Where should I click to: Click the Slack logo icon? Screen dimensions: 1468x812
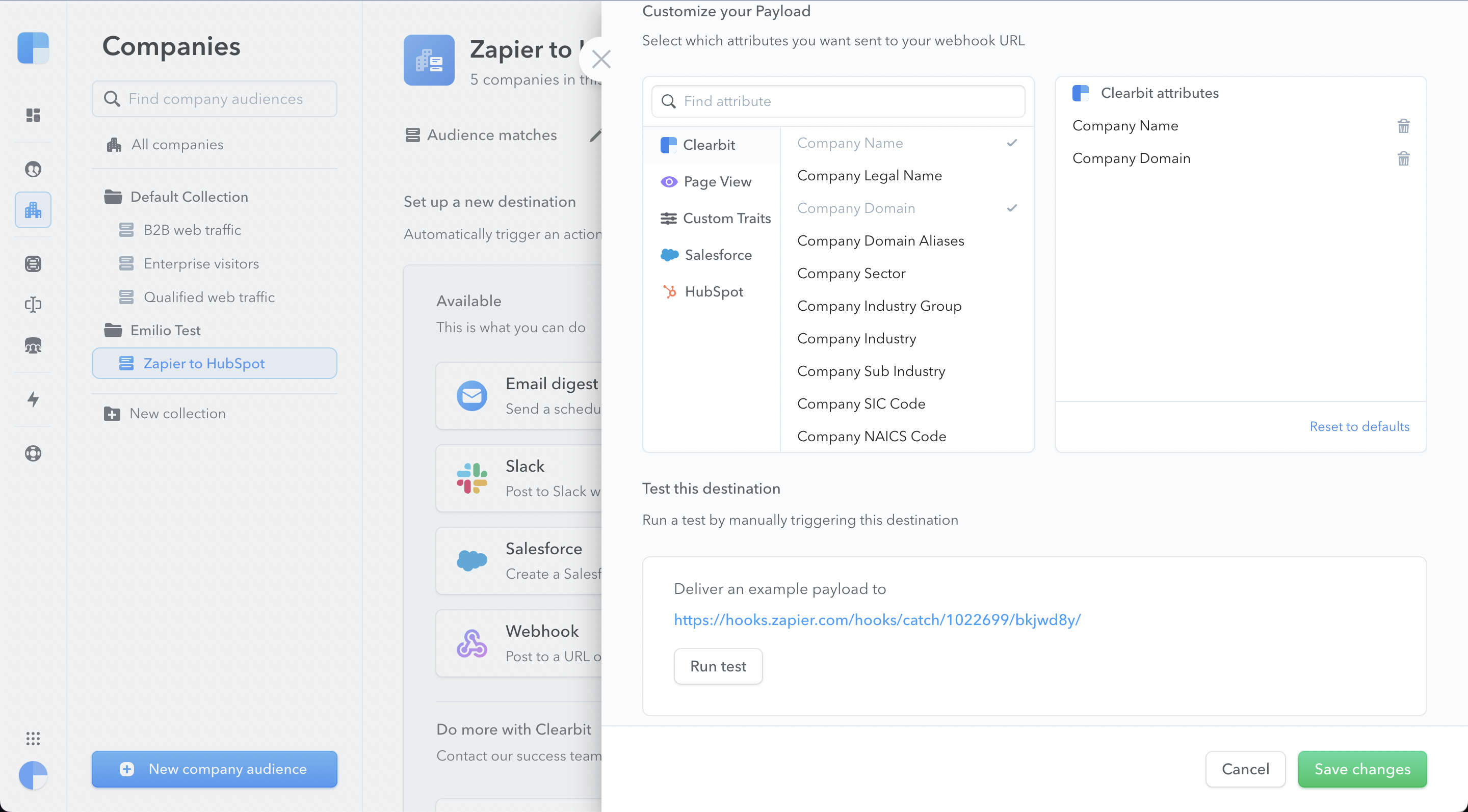pos(472,478)
